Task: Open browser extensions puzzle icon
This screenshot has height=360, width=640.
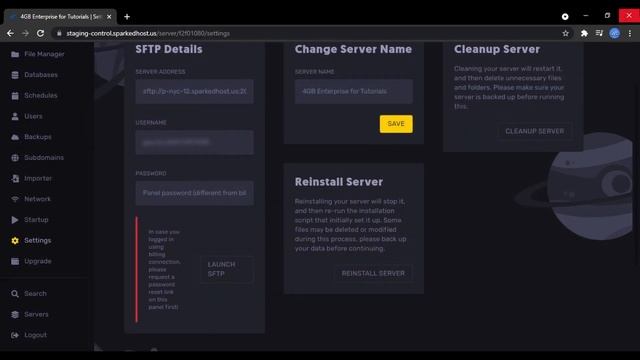Action: (584, 33)
